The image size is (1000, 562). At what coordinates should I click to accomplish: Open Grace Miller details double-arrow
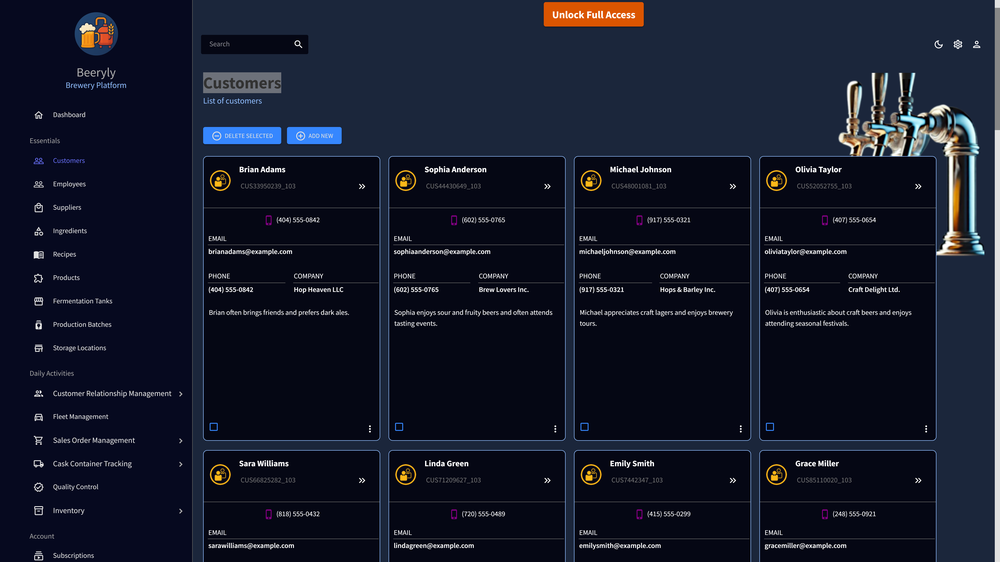click(x=918, y=481)
